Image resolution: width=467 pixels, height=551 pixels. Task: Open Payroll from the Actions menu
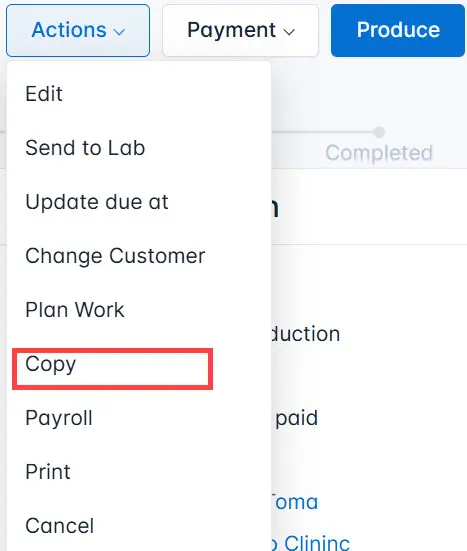coord(139,418)
